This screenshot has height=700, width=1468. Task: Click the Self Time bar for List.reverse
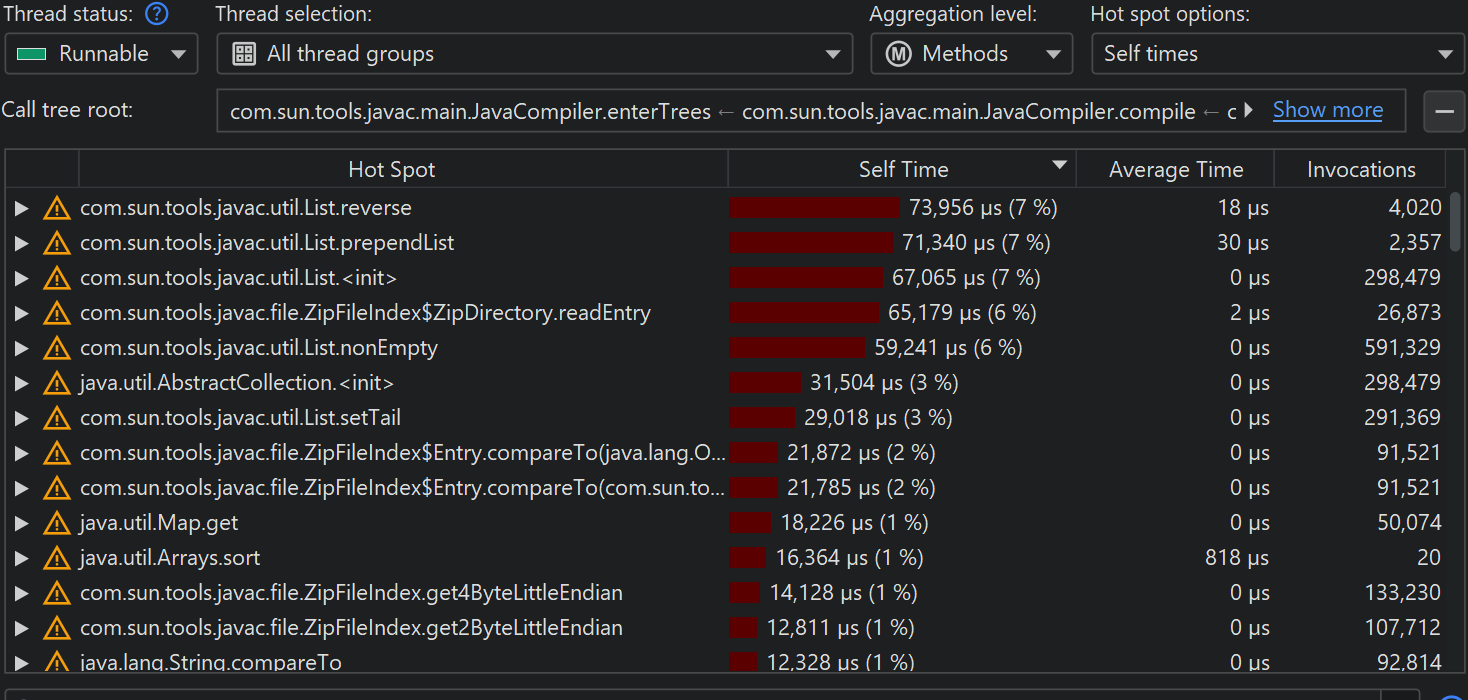814,208
